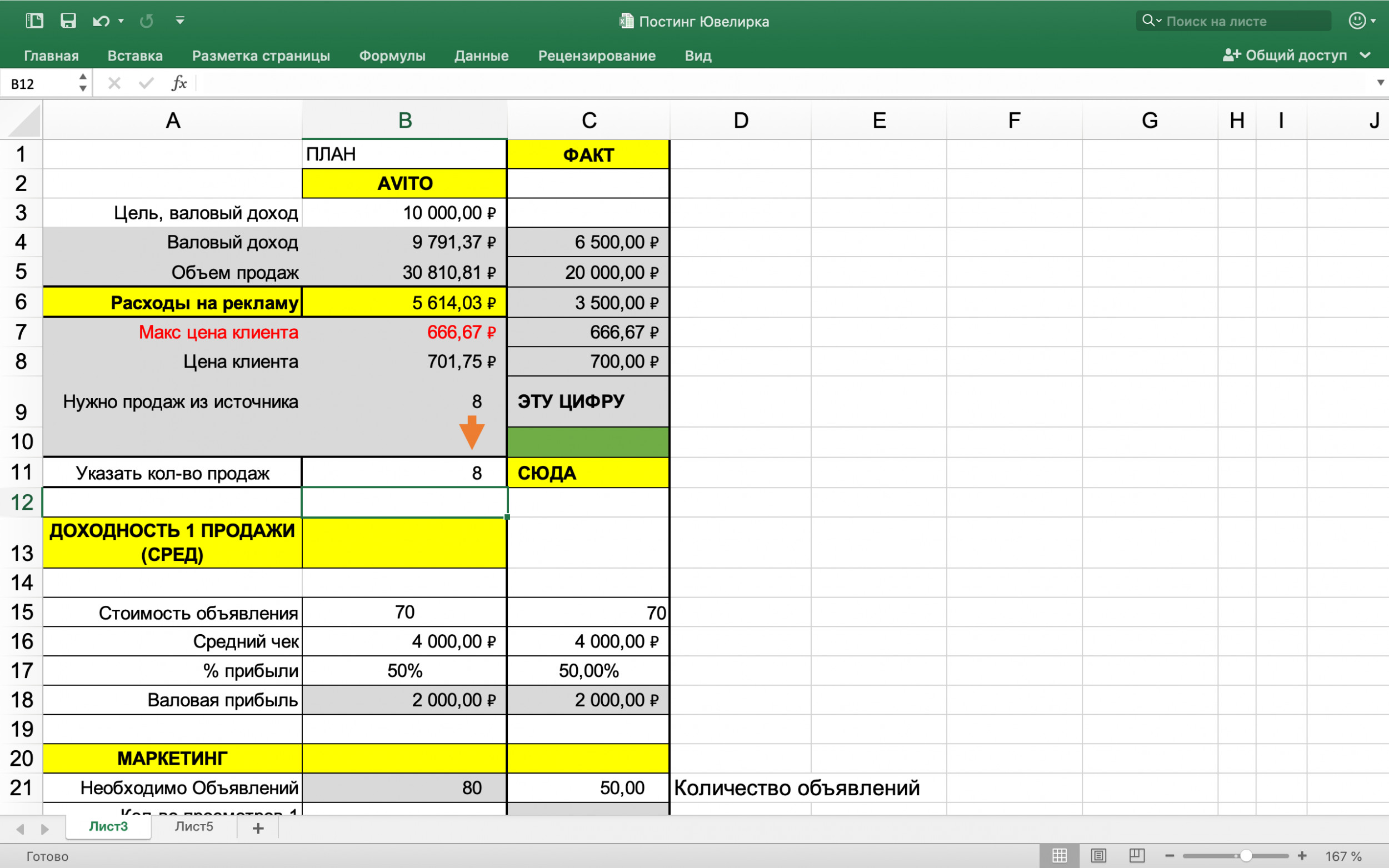
Task: Switch to Normal view icon
Action: click(1059, 855)
